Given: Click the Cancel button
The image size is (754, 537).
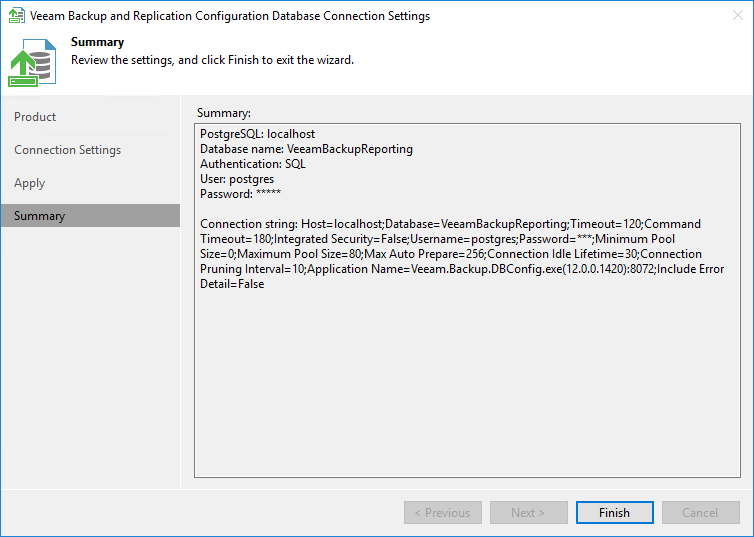Looking at the screenshot, I should point(700,513).
